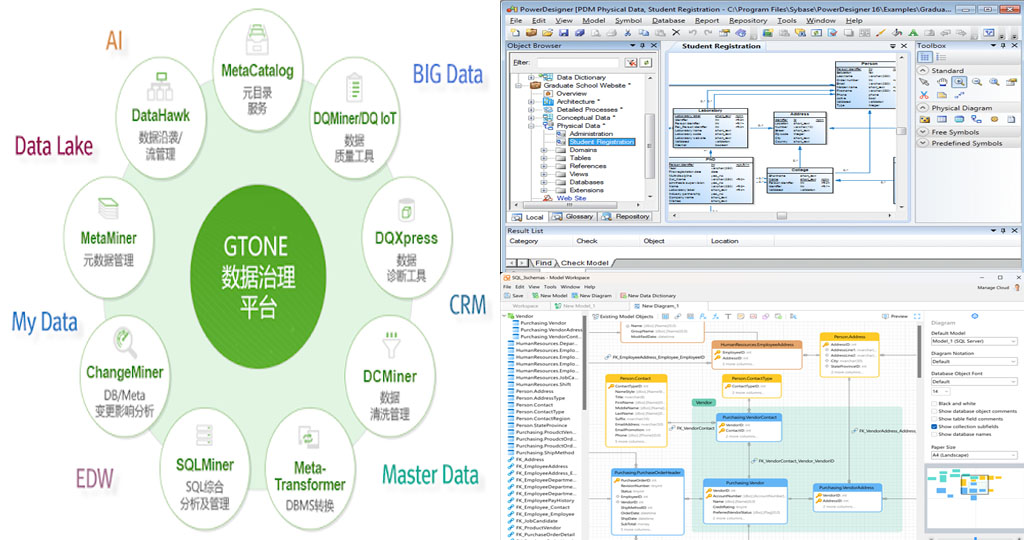1024x540 pixels.
Task: Select the Zoom Out tool in Toolbox
Action: [x=977, y=82]
